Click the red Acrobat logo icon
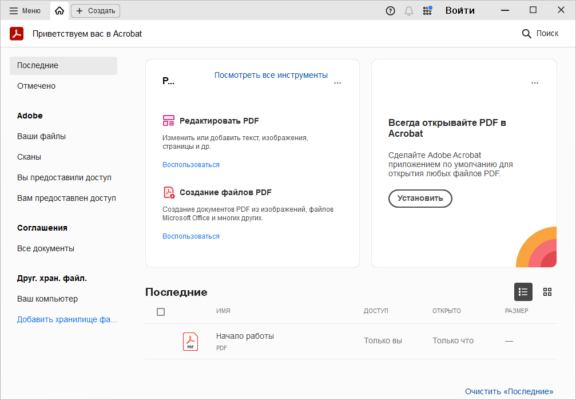576x400 pixels. point(17,34)
